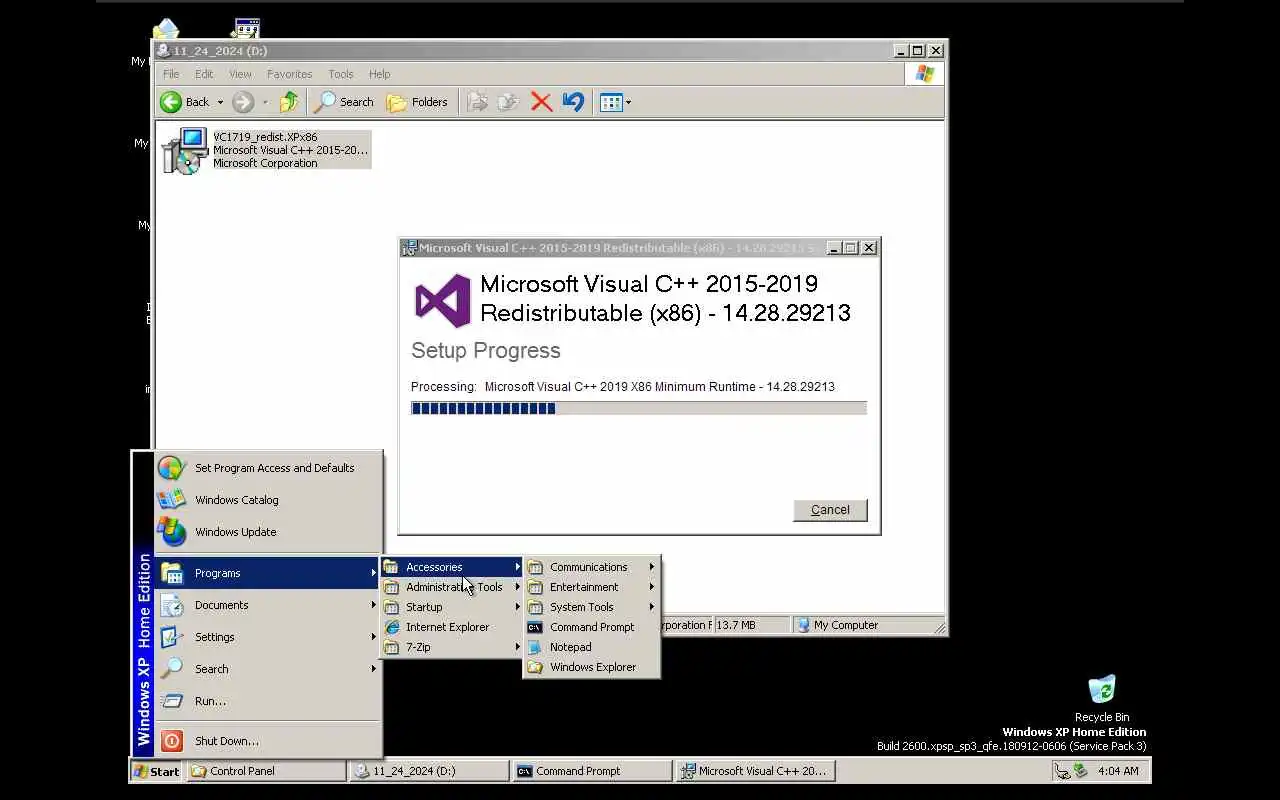This screenshot has width=1280, height=800.
Task: Expand Programs in Start menu
Action: pyautogui.click(x=268, y=573)
